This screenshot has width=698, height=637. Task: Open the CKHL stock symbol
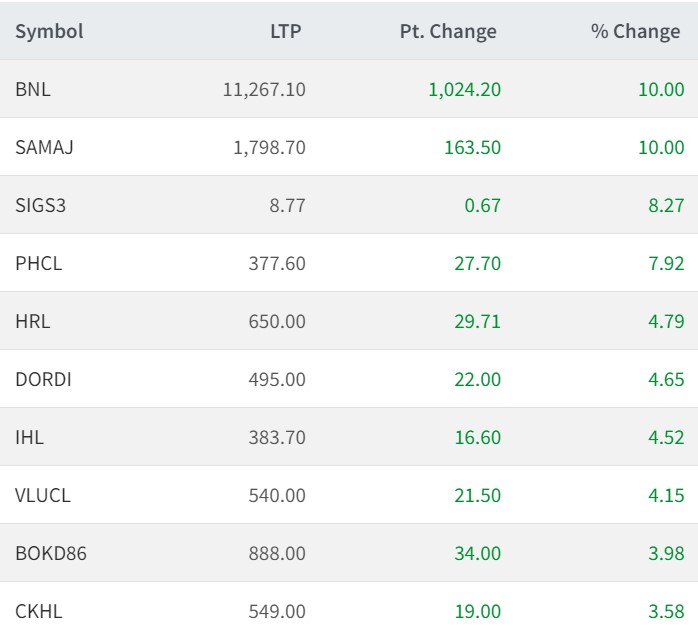tap(39, 611)
